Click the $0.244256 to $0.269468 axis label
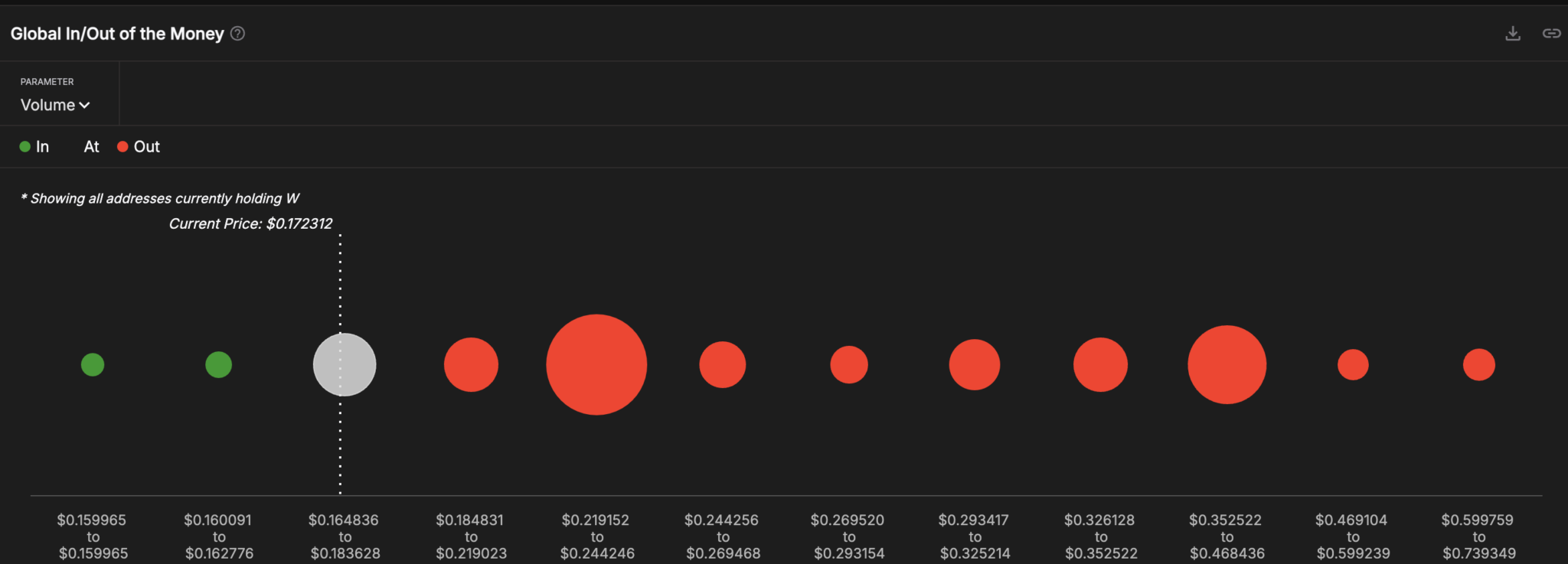The width and height of the screenshot is (1568, 564). tap(722, 536)
